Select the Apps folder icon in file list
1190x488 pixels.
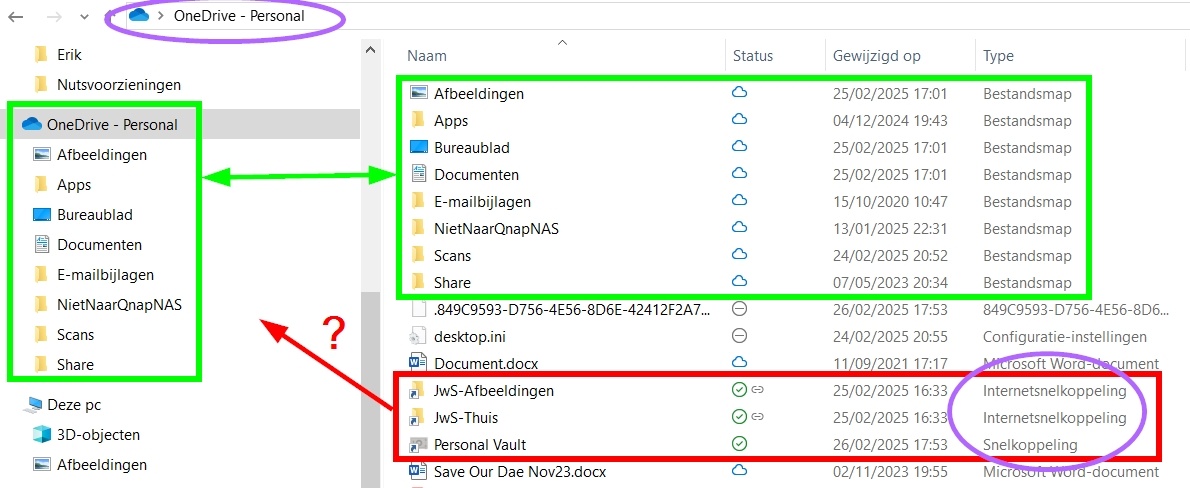[x=417, y=120]
